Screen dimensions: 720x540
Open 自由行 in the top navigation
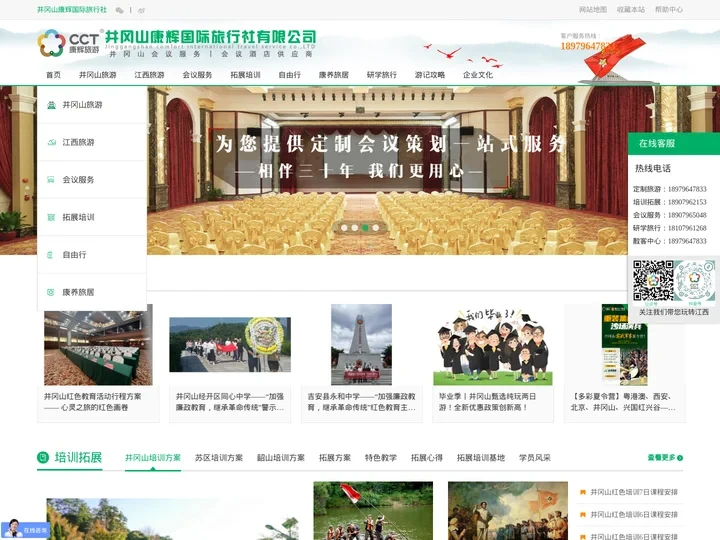pos(289,75)
